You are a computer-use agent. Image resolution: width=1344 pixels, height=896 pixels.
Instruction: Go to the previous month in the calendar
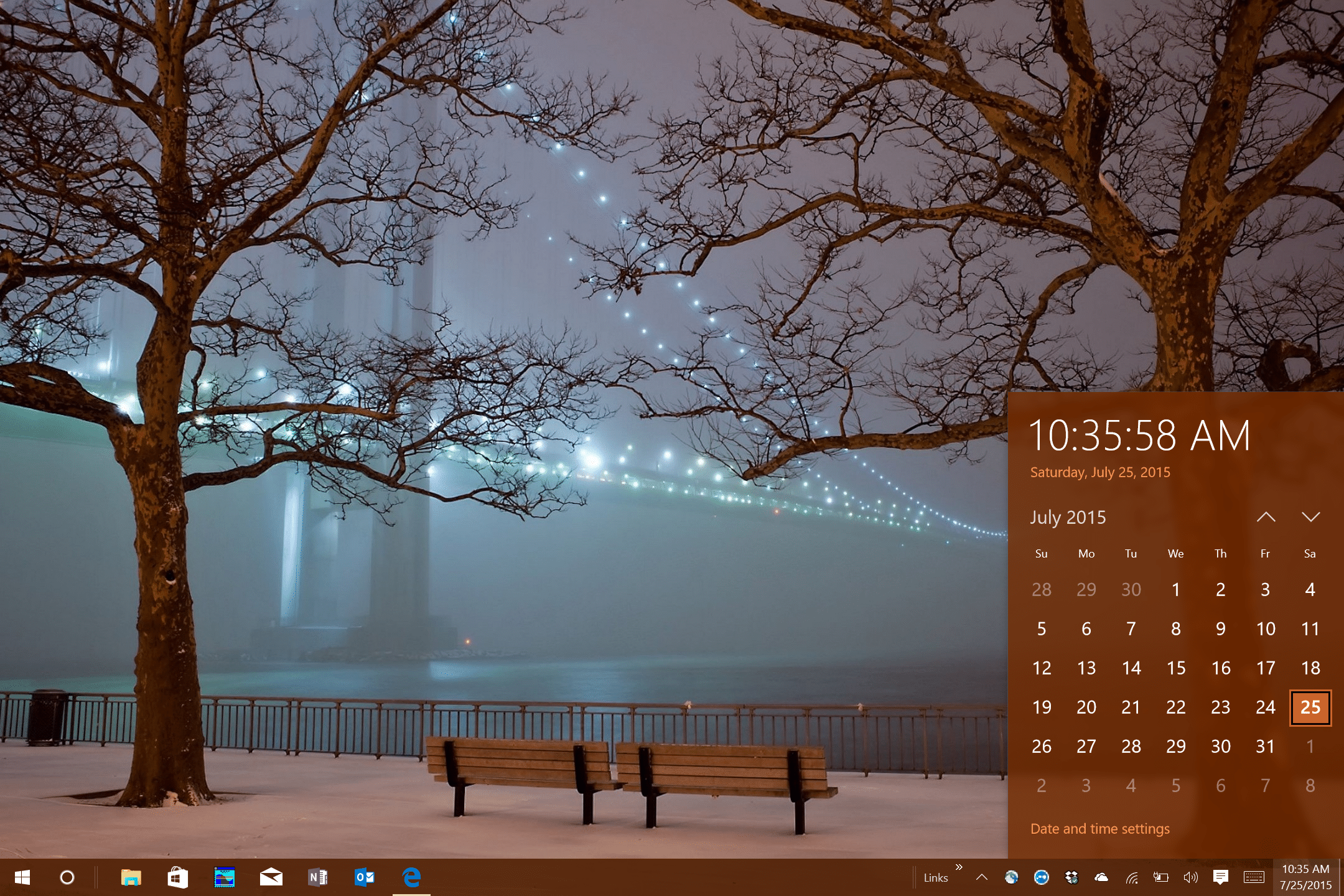(x=1266, y=517)
